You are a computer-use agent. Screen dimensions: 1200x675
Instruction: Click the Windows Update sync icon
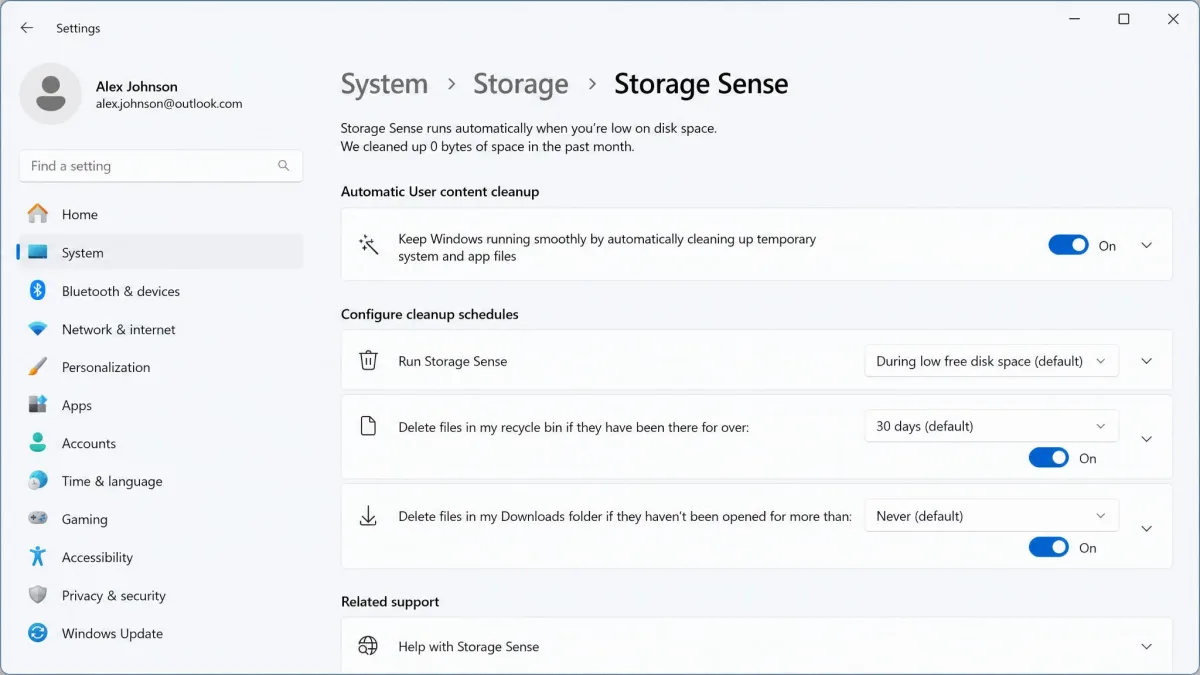38,633
